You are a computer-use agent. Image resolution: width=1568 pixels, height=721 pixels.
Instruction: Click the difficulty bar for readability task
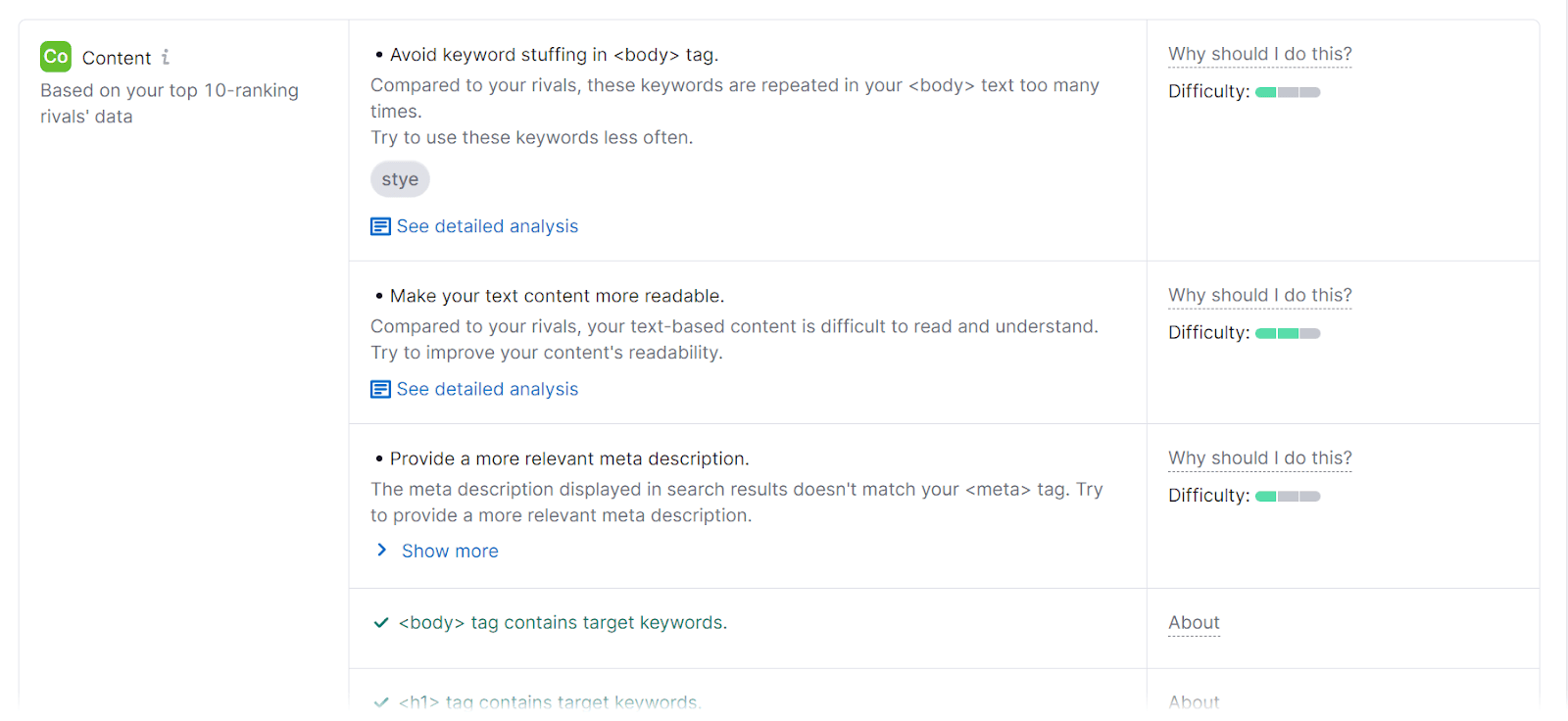pos(1288,332)
